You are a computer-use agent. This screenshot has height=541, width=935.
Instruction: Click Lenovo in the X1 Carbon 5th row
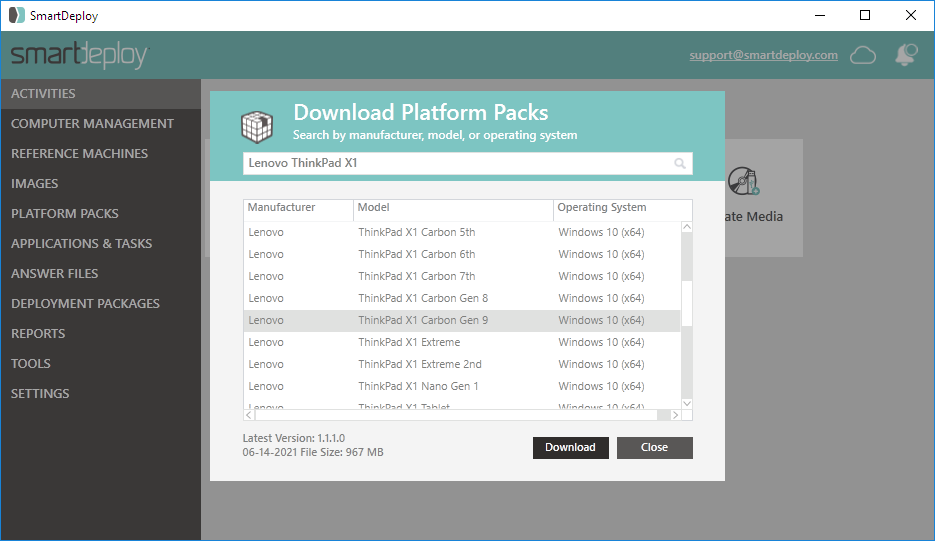[x=266, y=232]
